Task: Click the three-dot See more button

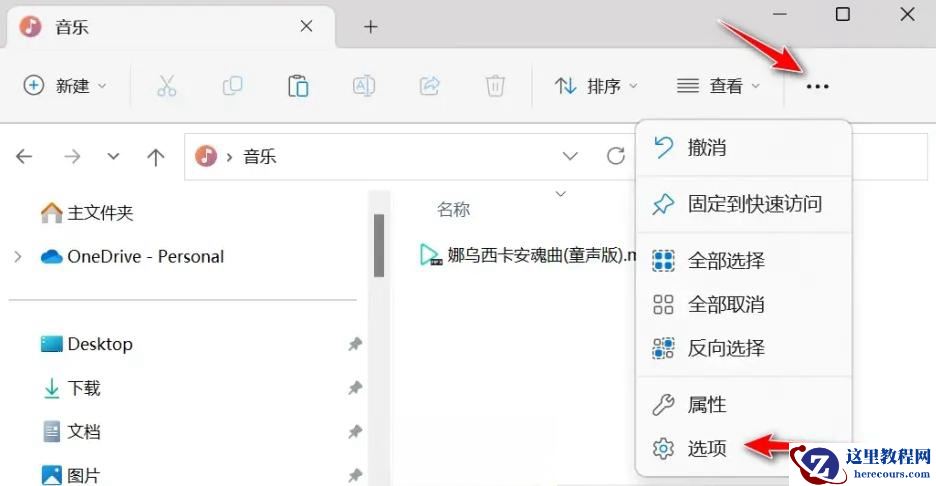Action: [817, 87]
